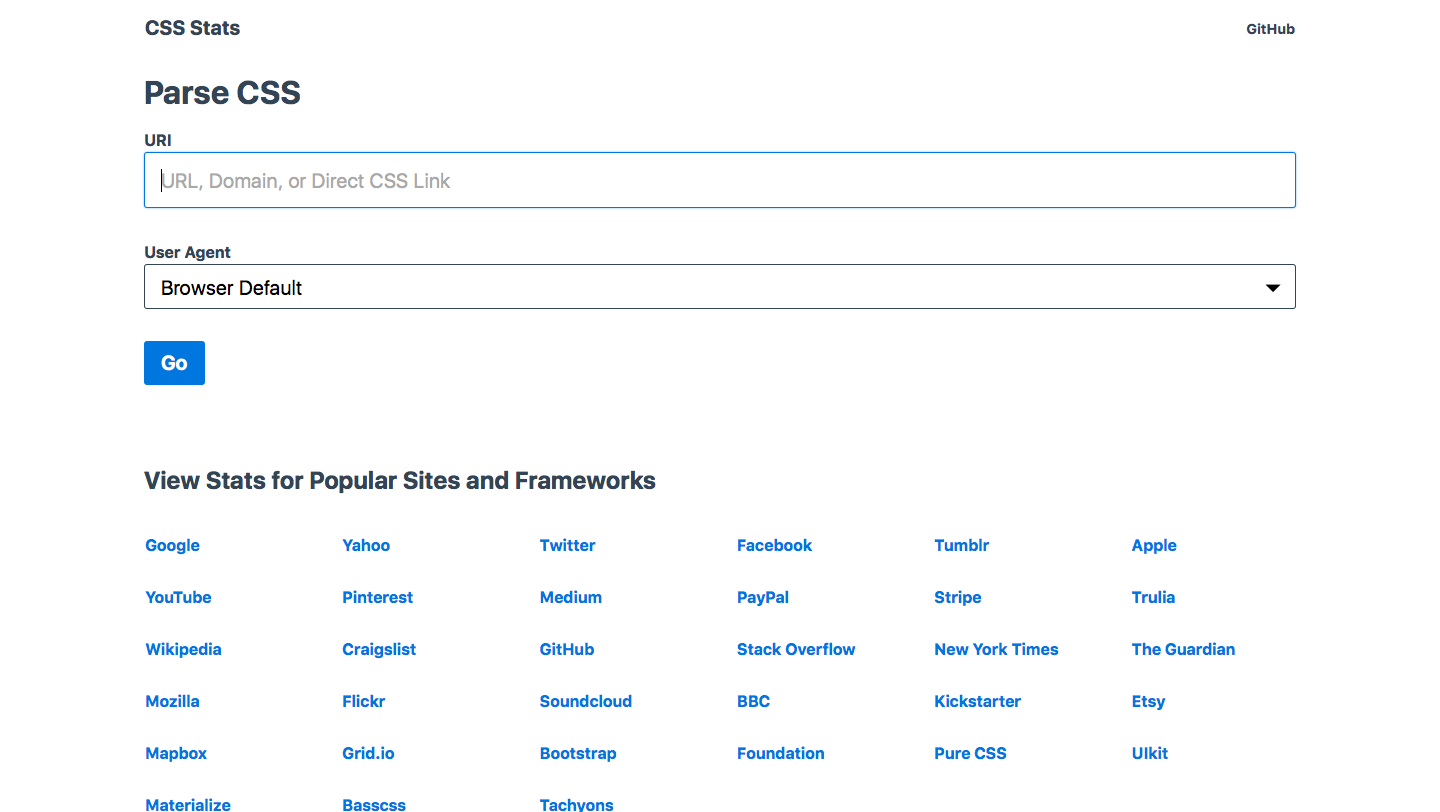This screenshot has width=1440, height=812.
Task: View stats for Etsy
Action: pyautogui.click(x=1148, y=701)
